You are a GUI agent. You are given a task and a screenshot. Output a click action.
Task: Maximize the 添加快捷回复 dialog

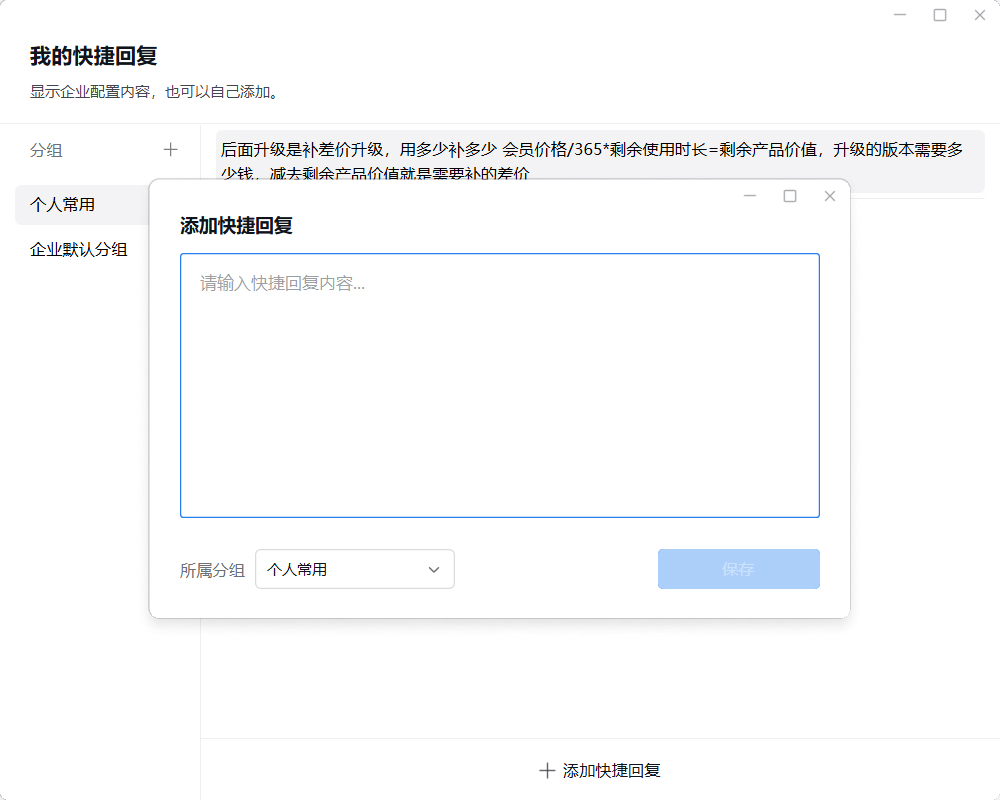click(790, 196)
